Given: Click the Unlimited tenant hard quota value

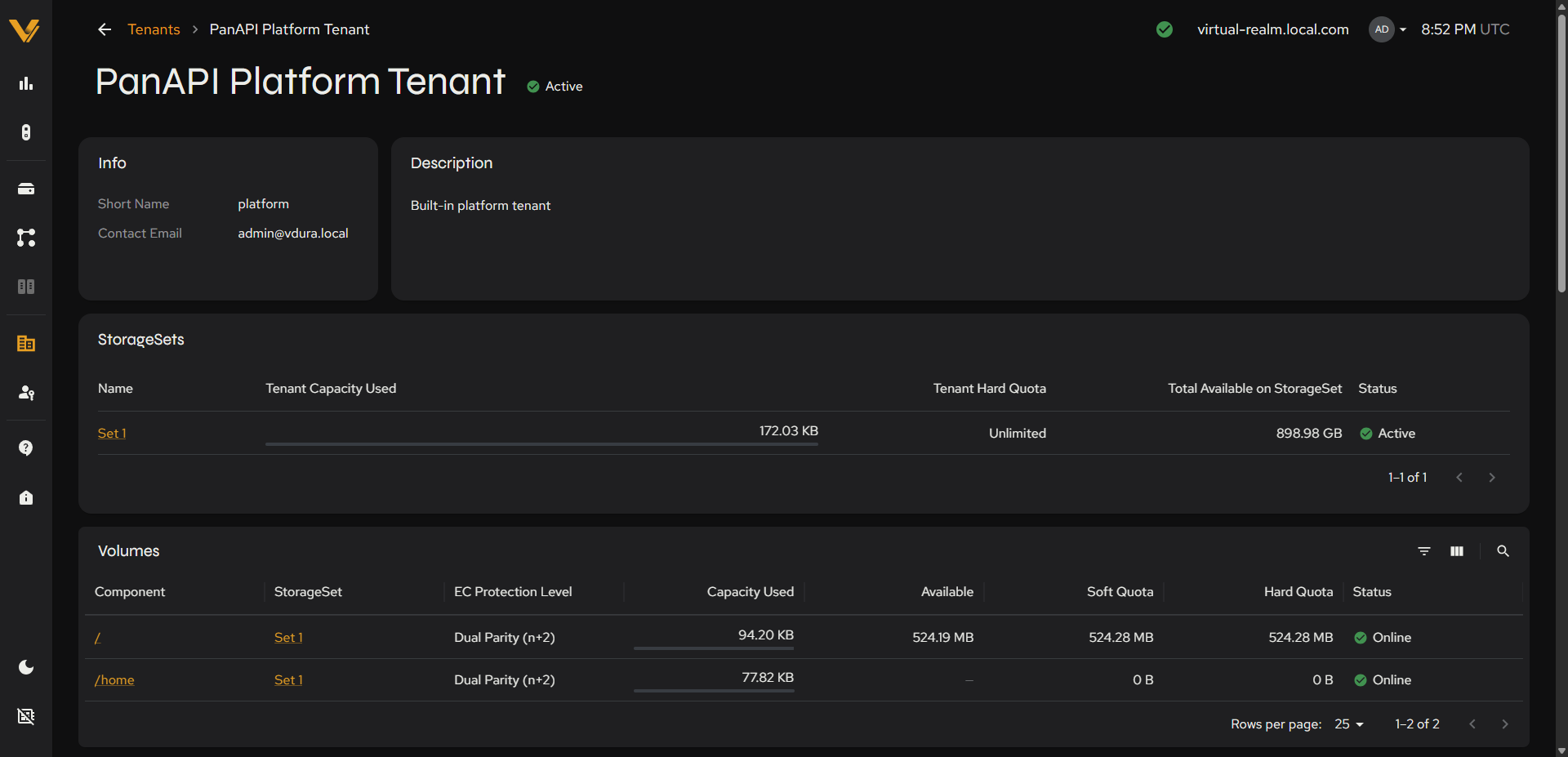Looking at the screenshot, I should (x=1018, y=434).
